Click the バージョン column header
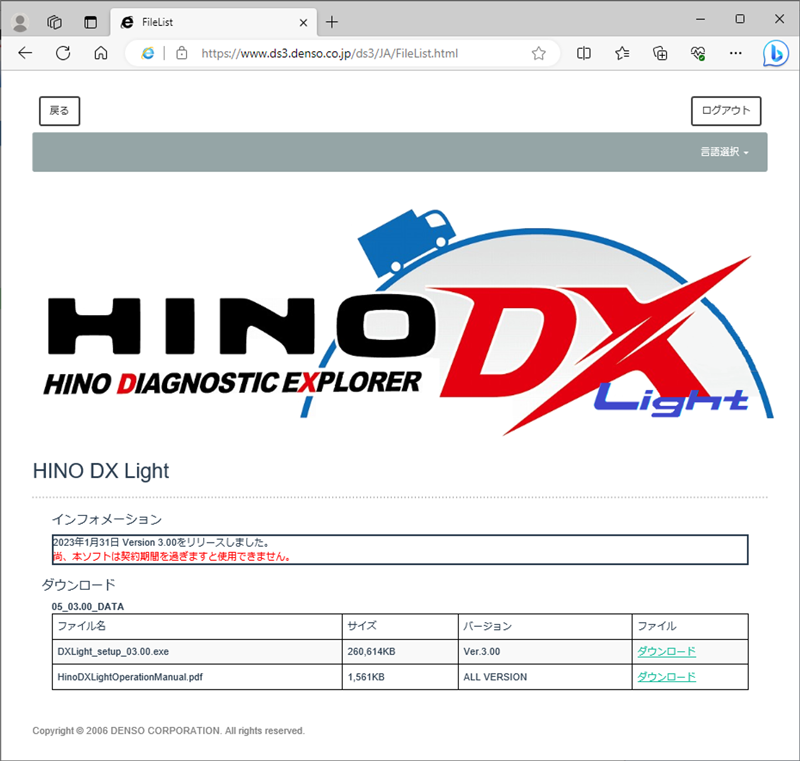 [x=545, y=626]
